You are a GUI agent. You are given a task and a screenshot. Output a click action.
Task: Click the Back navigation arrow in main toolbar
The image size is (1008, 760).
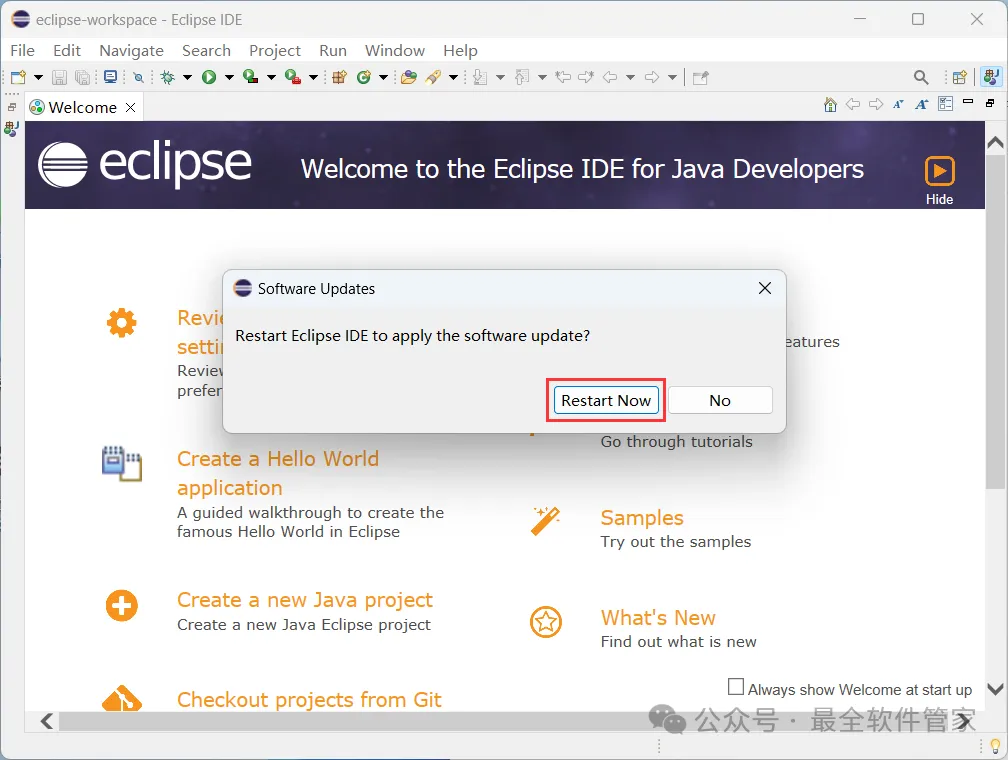[609, 78]
